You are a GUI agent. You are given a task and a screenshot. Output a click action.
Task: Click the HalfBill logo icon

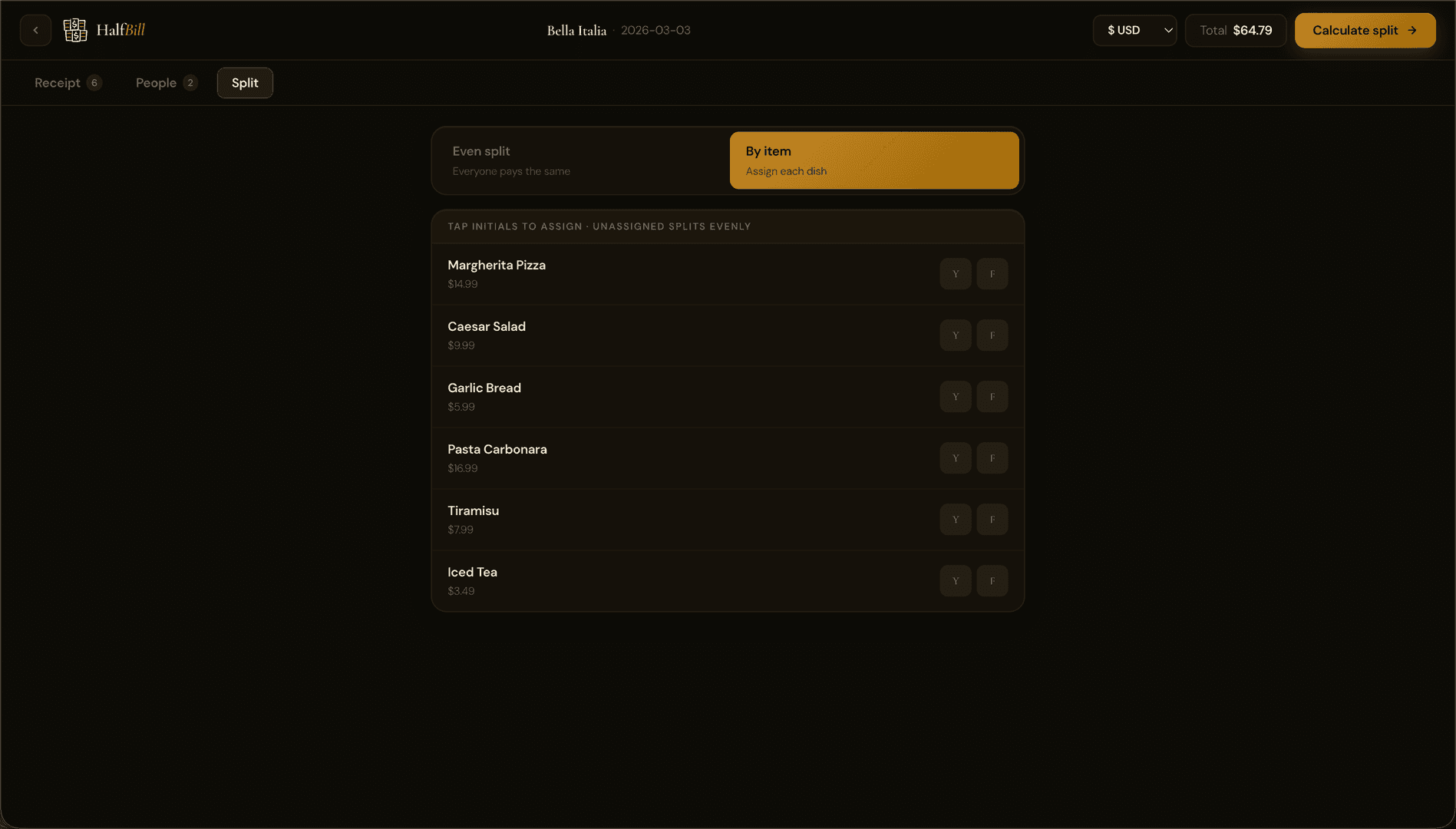pos(74,31)
